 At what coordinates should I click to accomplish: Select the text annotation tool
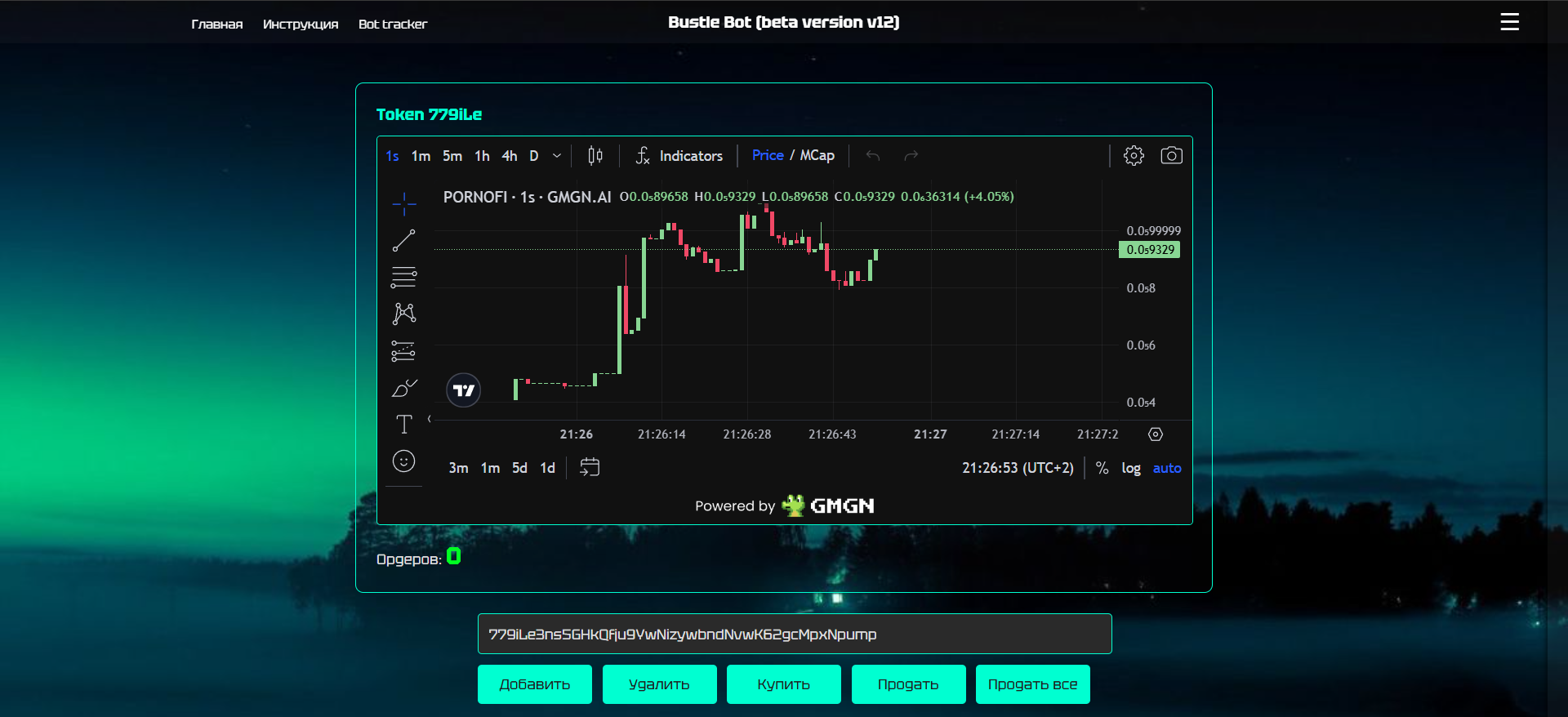click(403, 424)
